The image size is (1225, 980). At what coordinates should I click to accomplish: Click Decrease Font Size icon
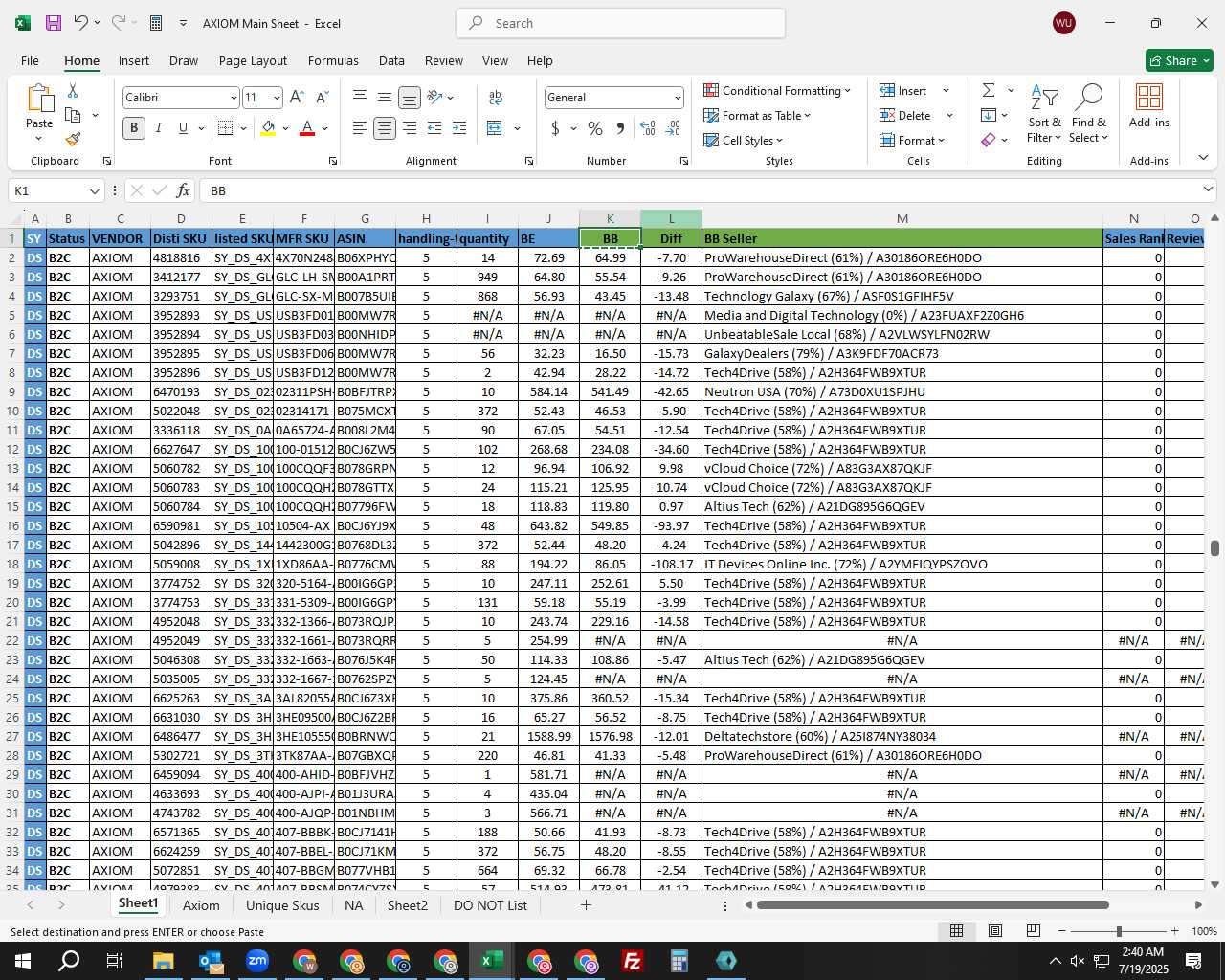coord(322,98)
